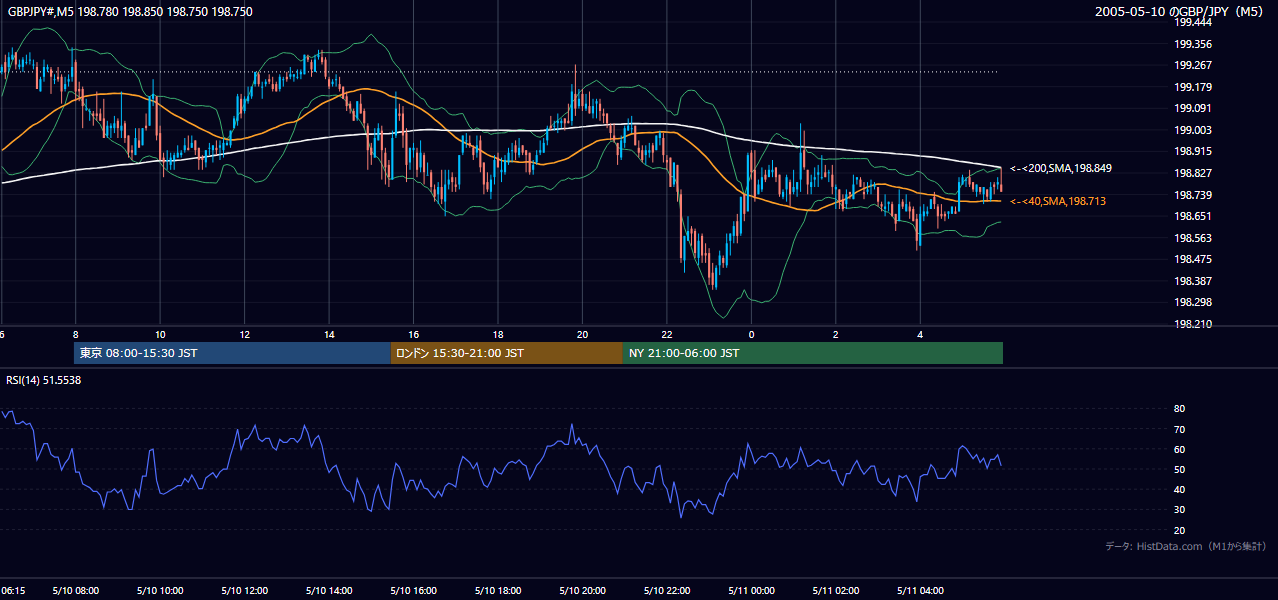Click the RSI(14) 51.5538 indicator label
The image size is (1278, 600).
pyautogui.click(x=44, y=380)
